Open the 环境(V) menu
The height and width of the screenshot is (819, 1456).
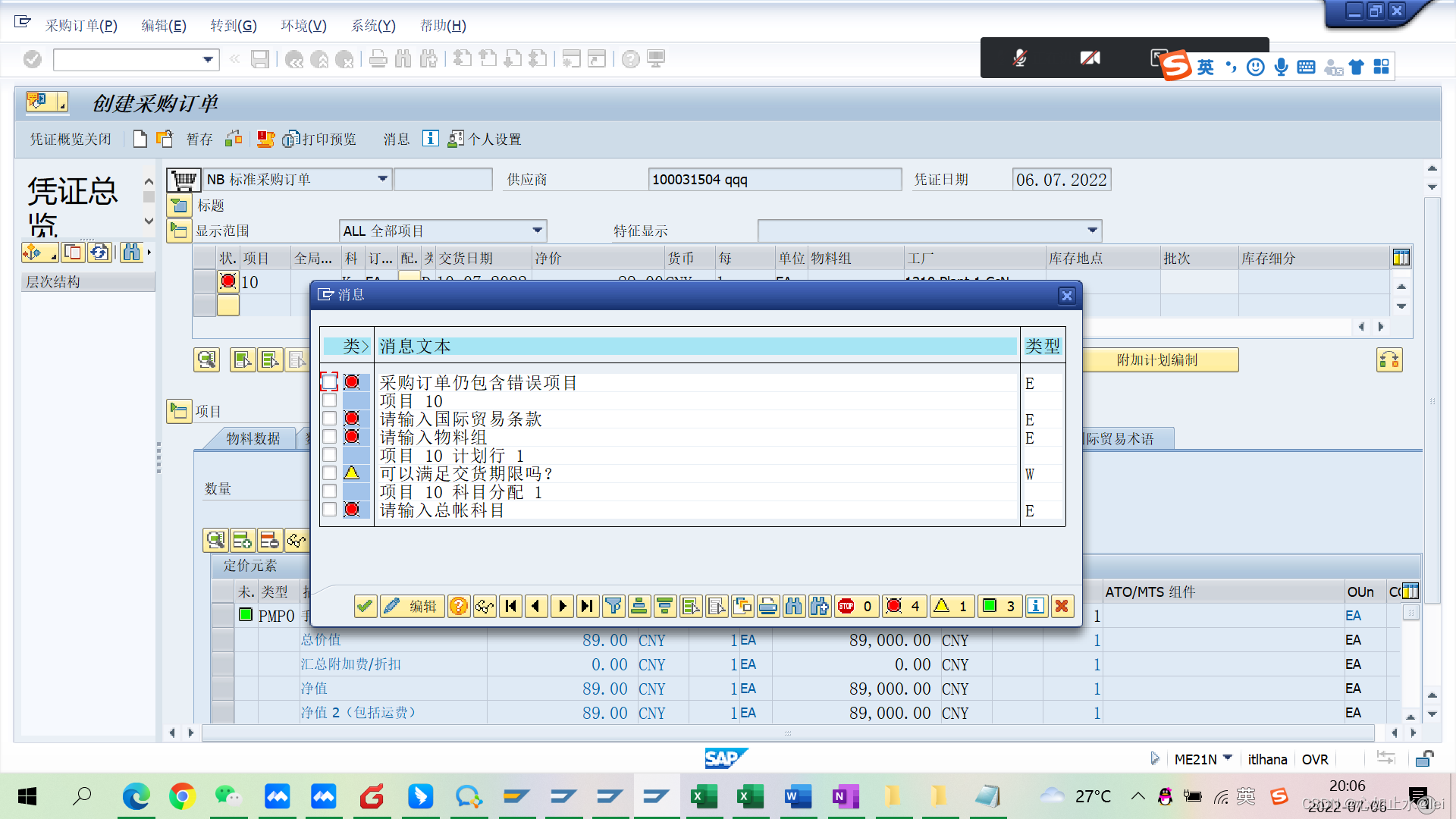coord(303,26)
